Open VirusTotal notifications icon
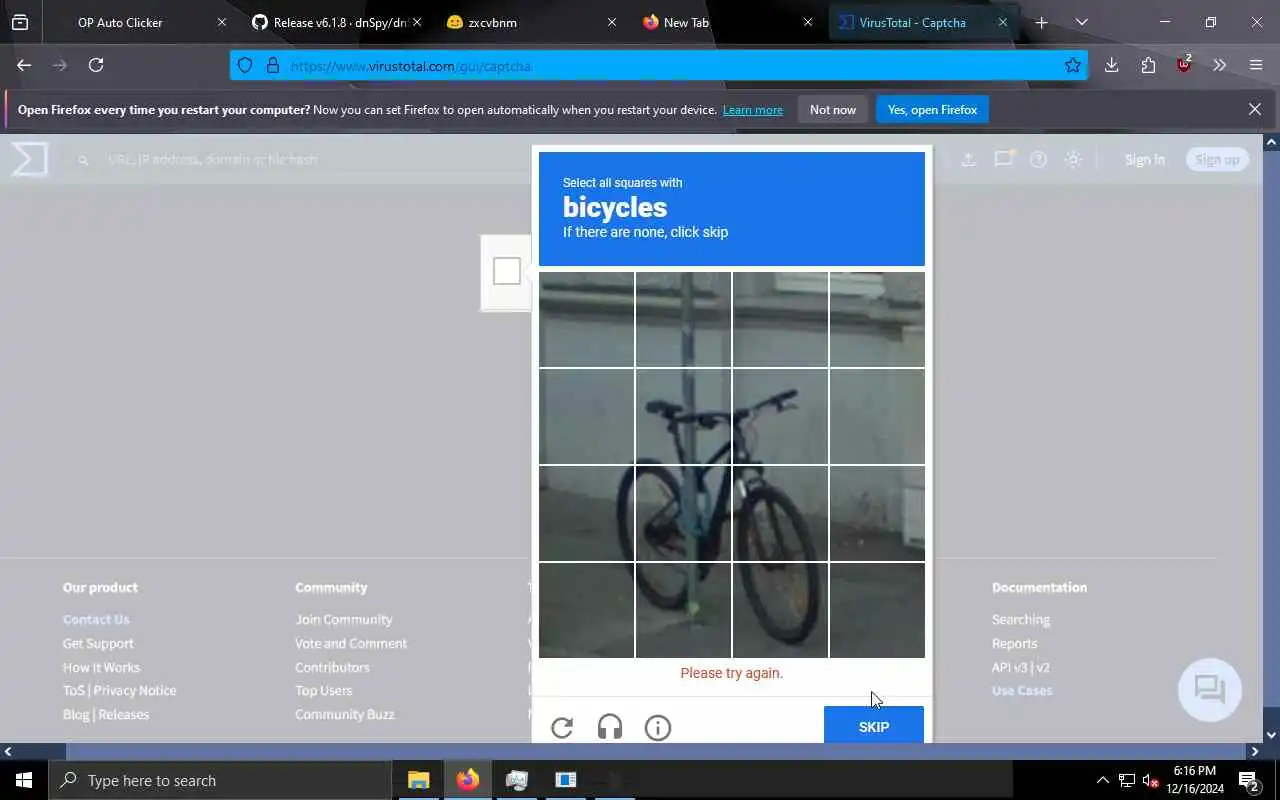The height and width of the screenshot is (800, 1280). [1003, 159]
